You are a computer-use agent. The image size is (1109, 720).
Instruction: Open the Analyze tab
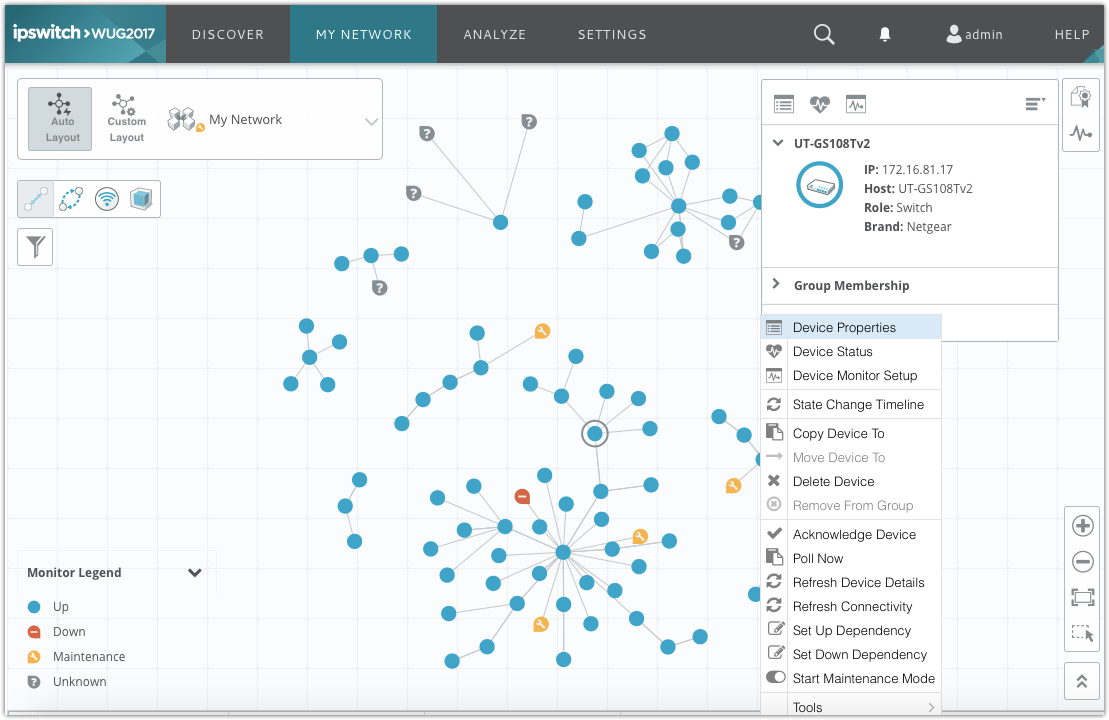(495, 34)
